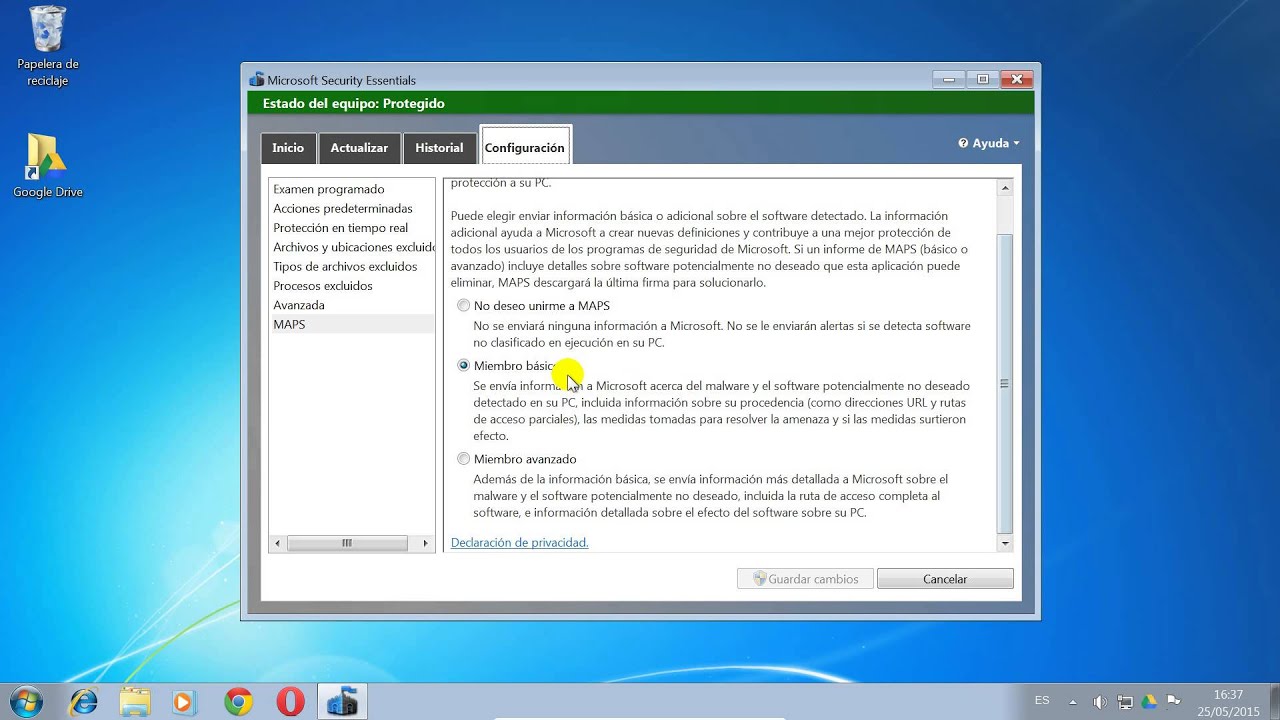Close the Security Essentials window
The image size is (1280, 720).
click(1017, 79)
